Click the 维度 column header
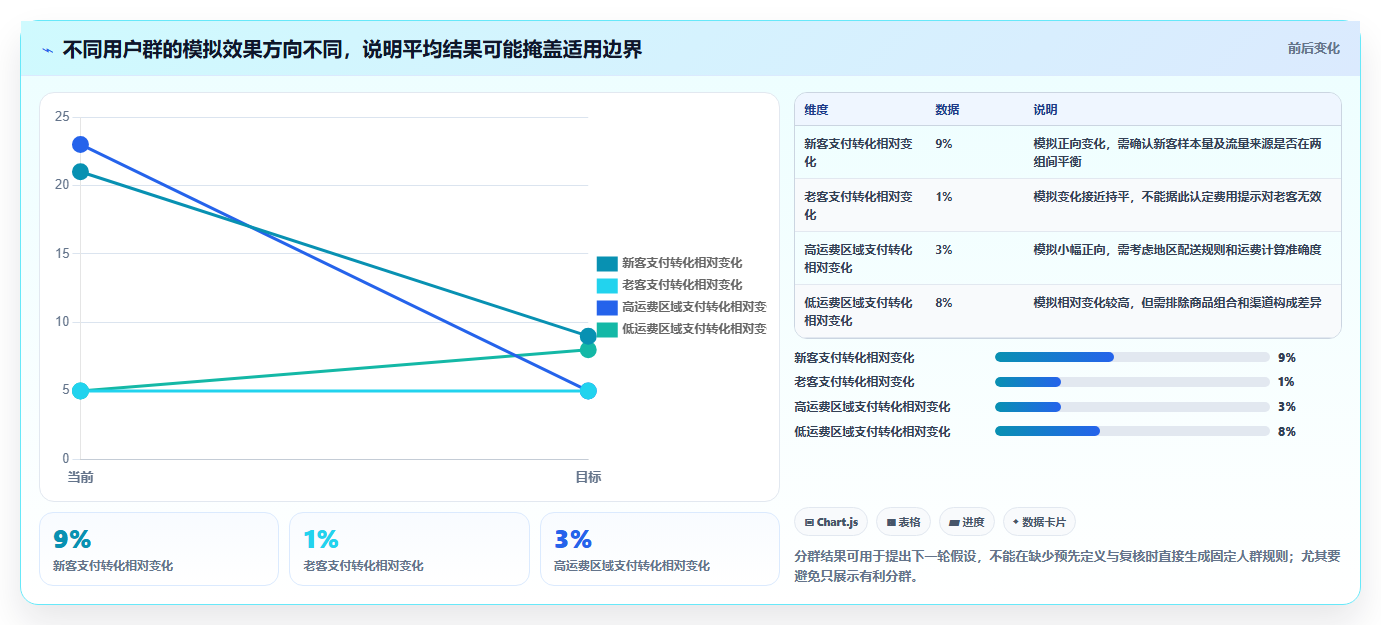The height and width of the screenshot is (625, 1381). point(816,110)
